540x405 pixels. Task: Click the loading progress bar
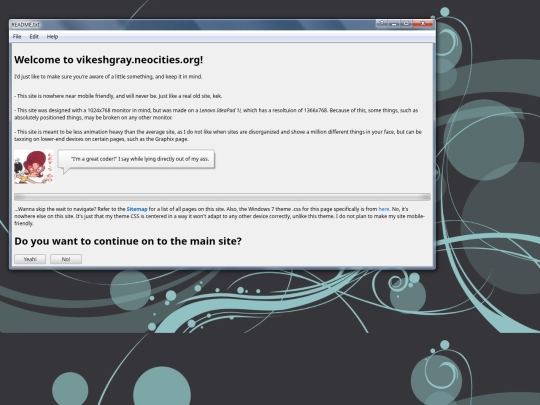pyautogui.click(x=222, y=197)
